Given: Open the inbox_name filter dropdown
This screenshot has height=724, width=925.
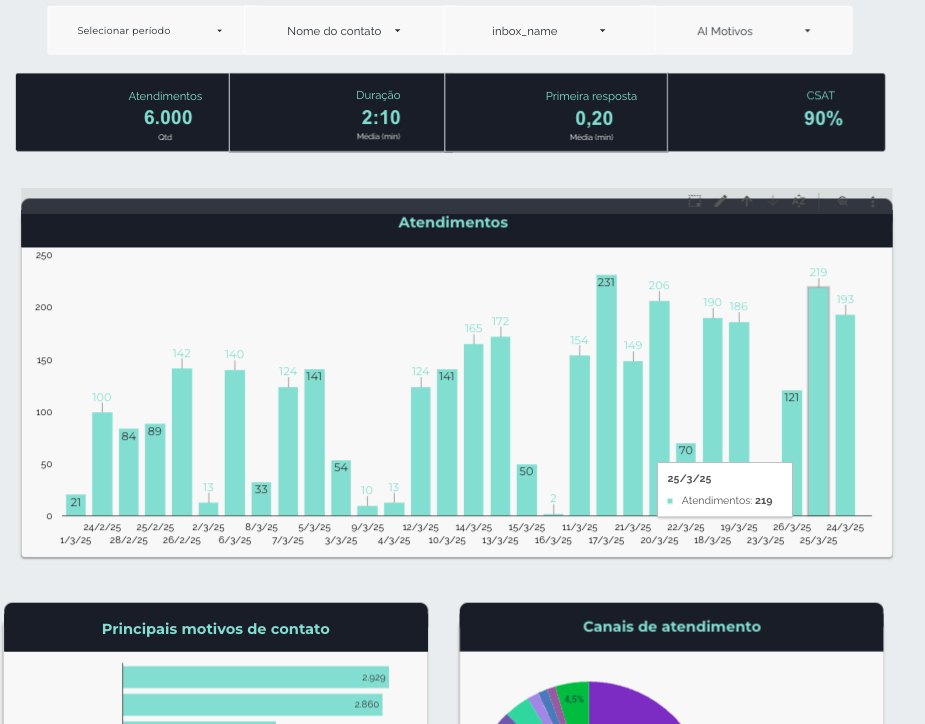Looking at the screenshot, I should click(549, 31).
